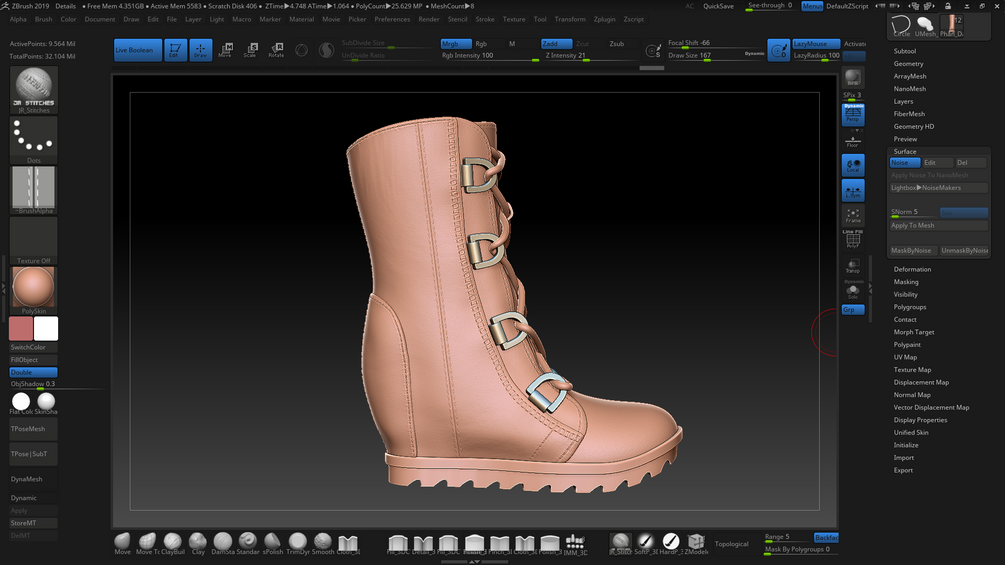The width and height of the screenshot is (1005, 565).
Task: Select the Move transform tool icon
Action: (225, 49)
